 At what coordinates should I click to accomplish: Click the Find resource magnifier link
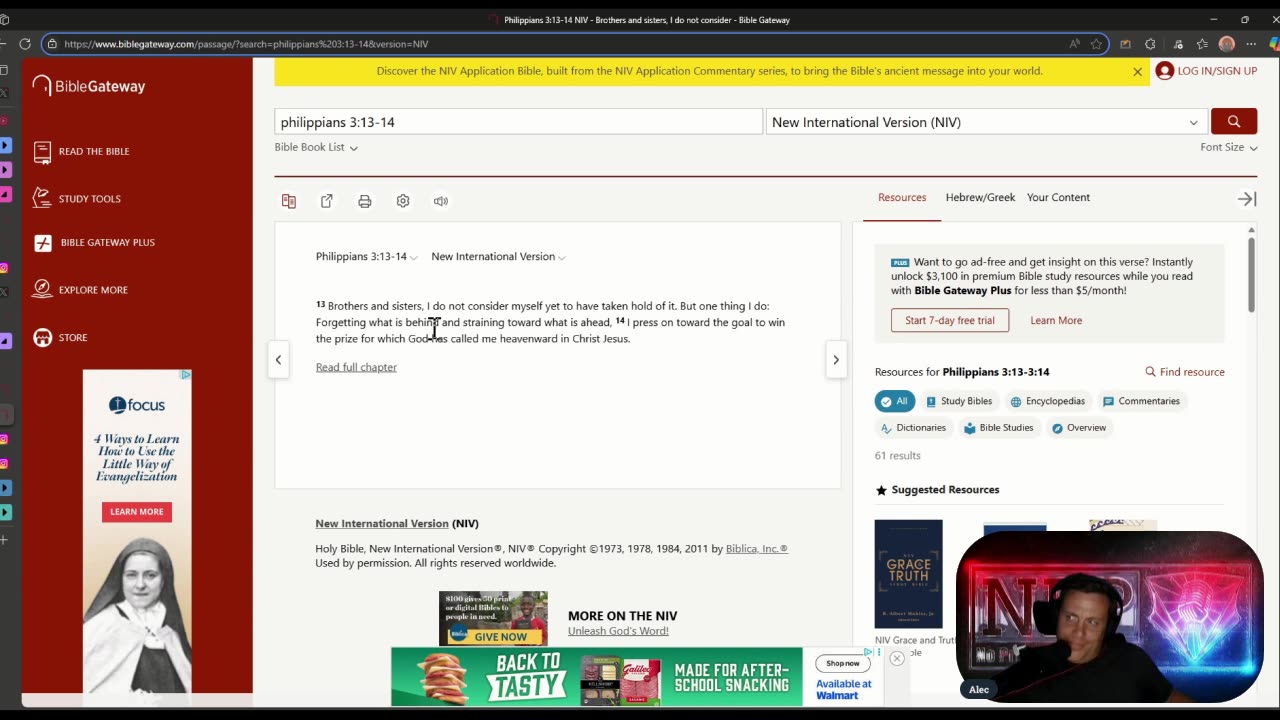[x=1185, y=372]
